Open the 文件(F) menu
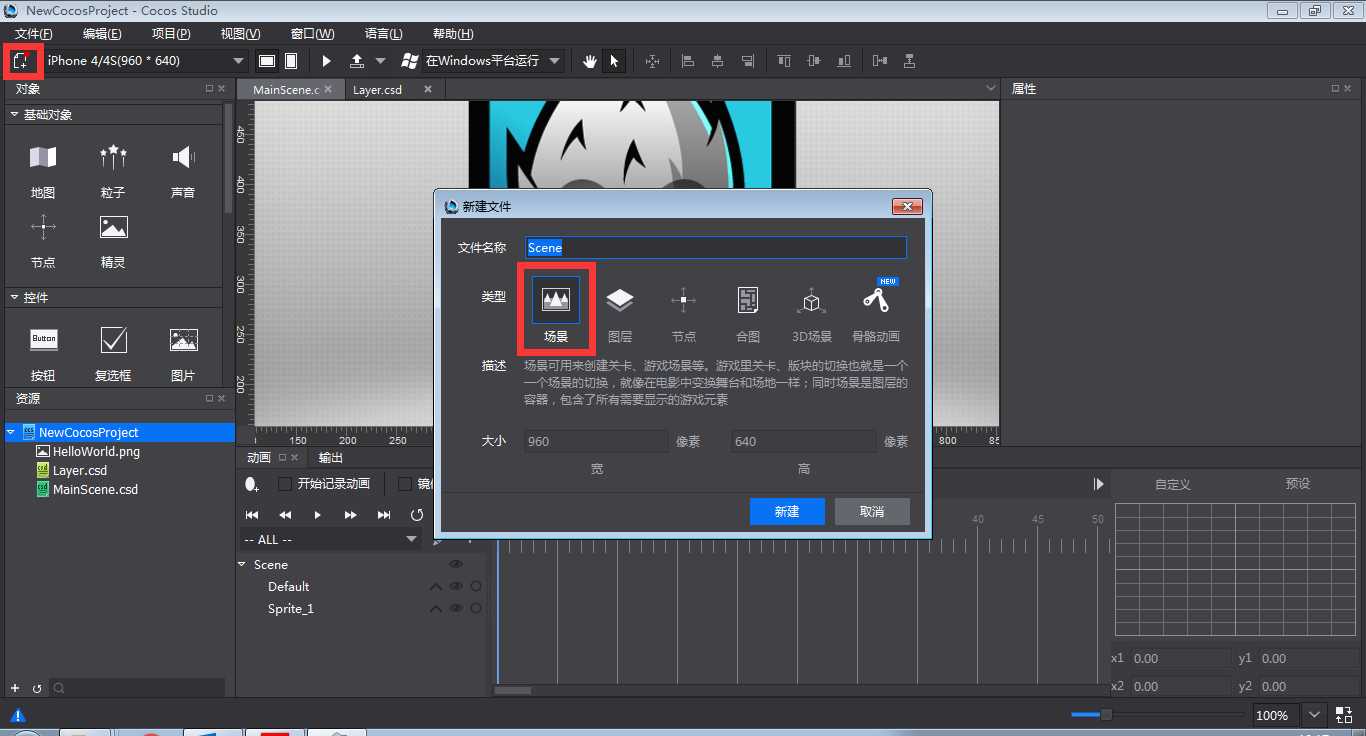1366x736 pixels. pyautogui.click(x=33, y=34)
